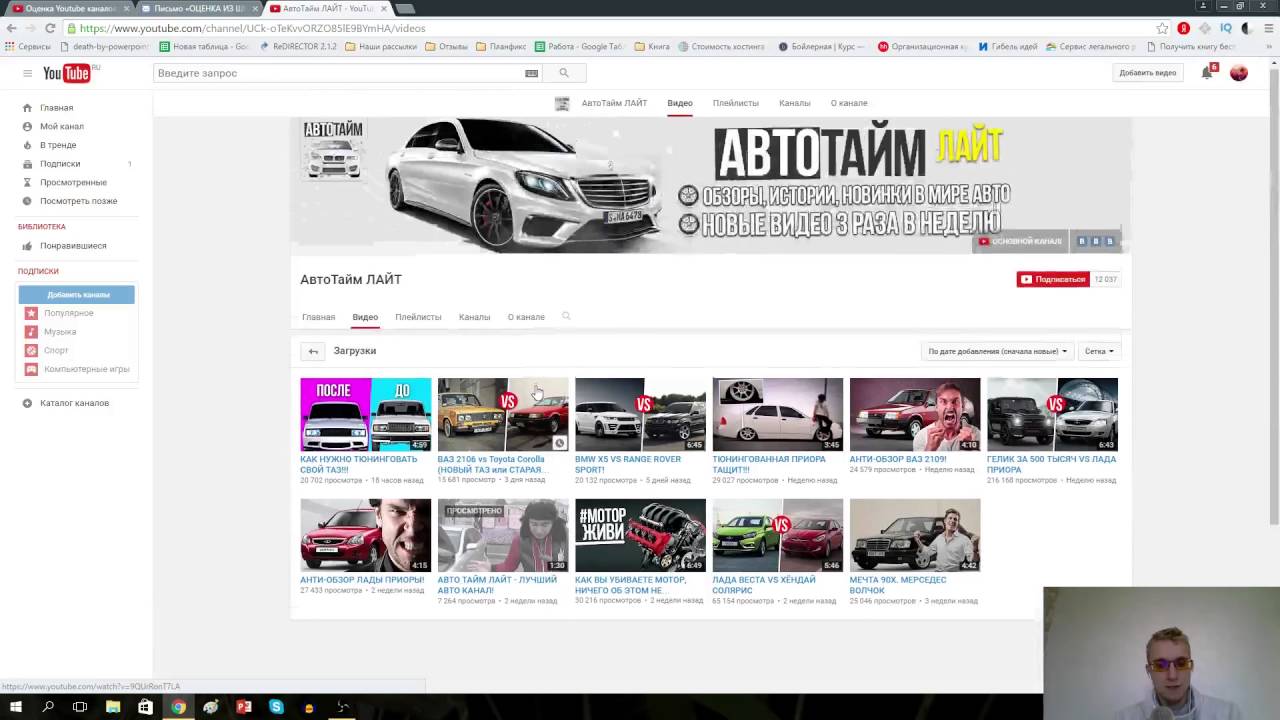Screen dimensions: 1280x720
Task: Open video ТЮНИНГОВАННАЯ ПРИОРА ТАЩИТ thumbnail
Action: 777,414
